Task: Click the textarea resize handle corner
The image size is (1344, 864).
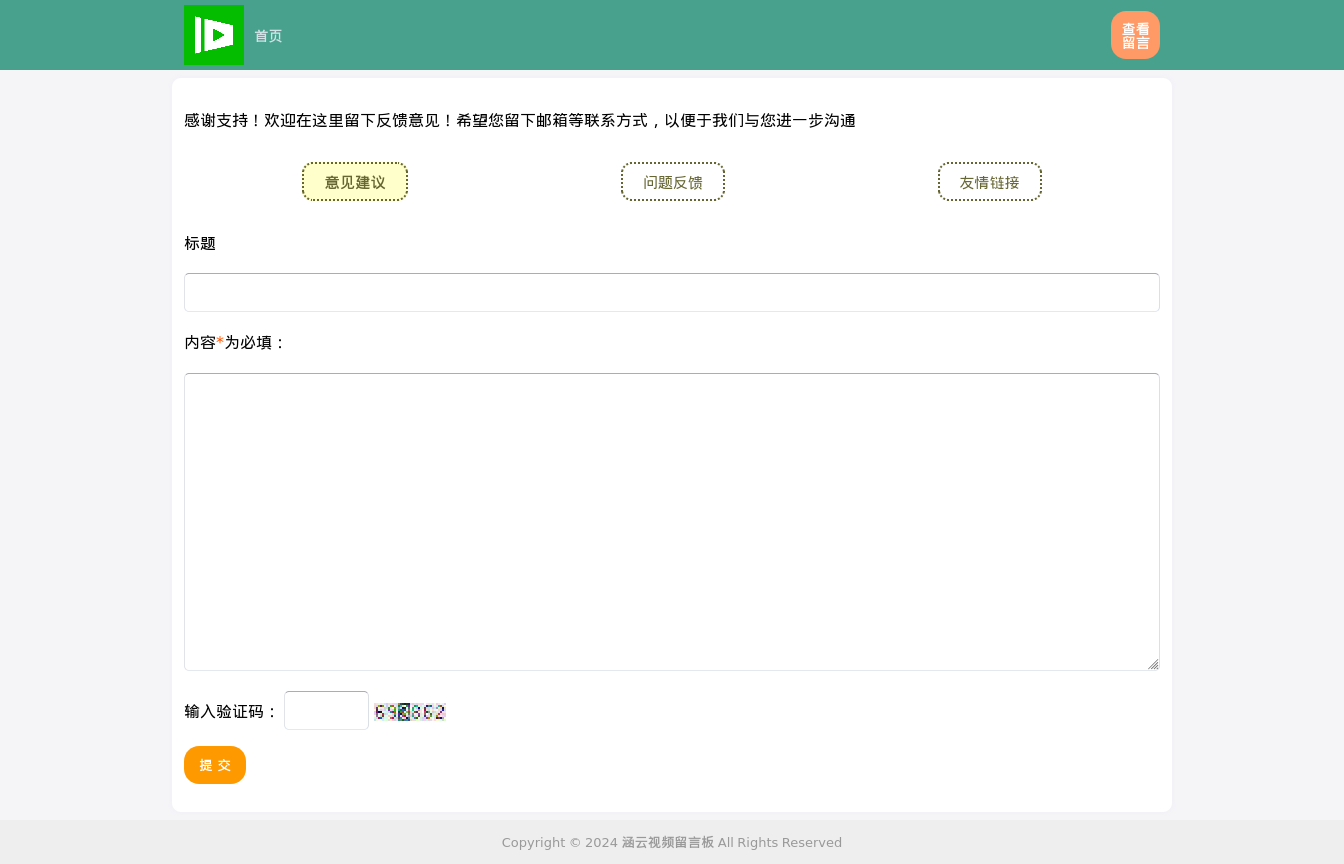Action: [1153, 664]
